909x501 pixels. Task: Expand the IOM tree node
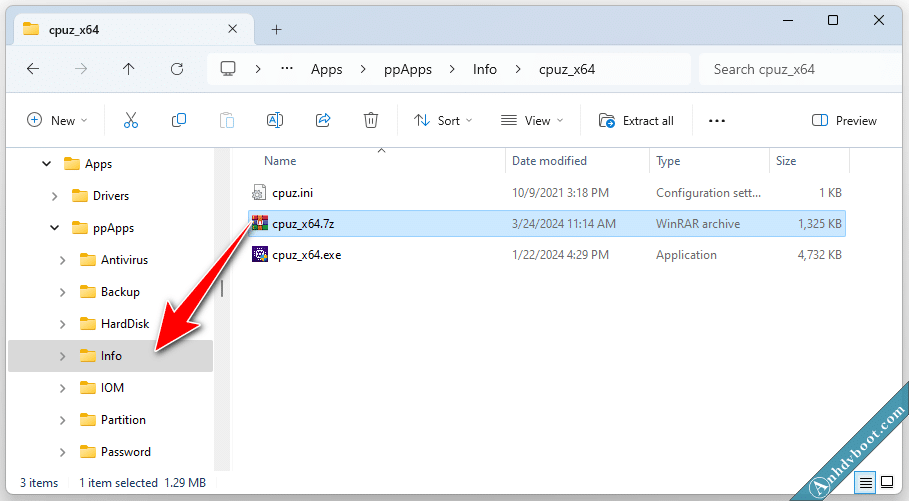click(63, 388)
